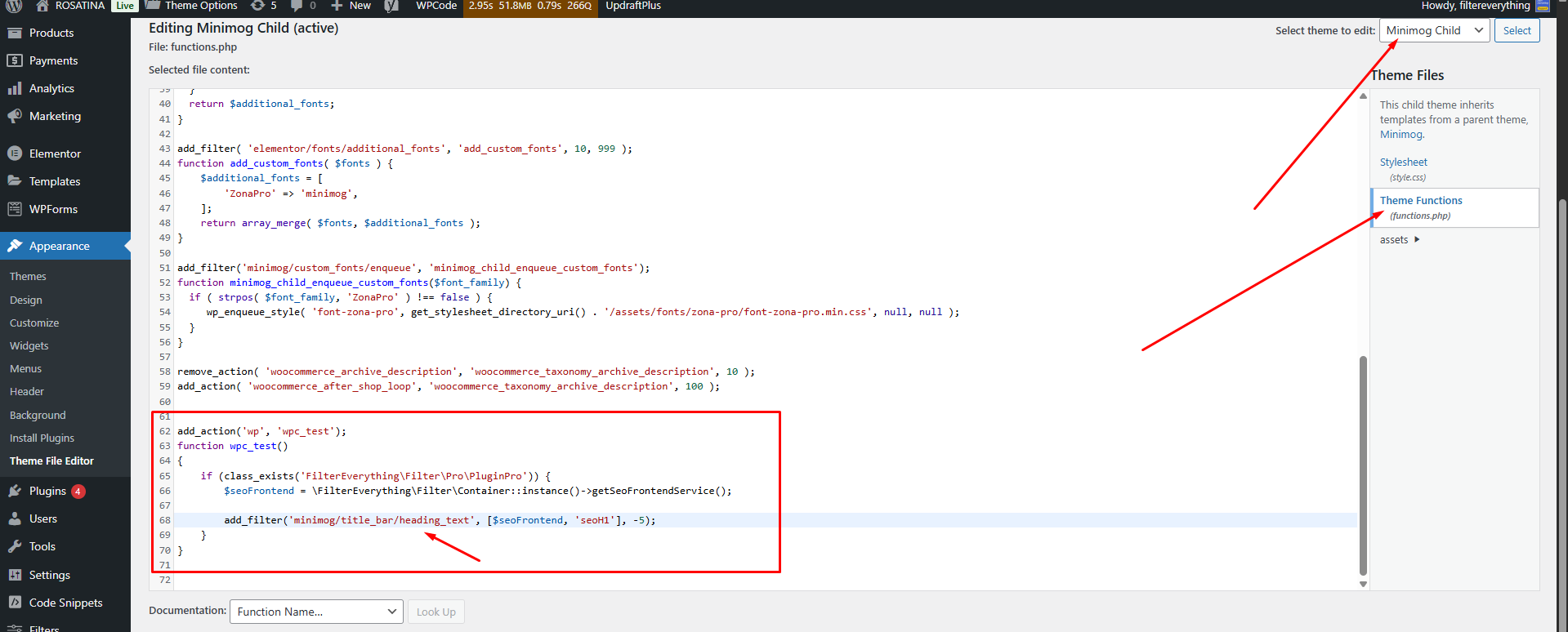
Task: Click the scrollbar up arrow of editor
Action: (x=1363, y=96)
